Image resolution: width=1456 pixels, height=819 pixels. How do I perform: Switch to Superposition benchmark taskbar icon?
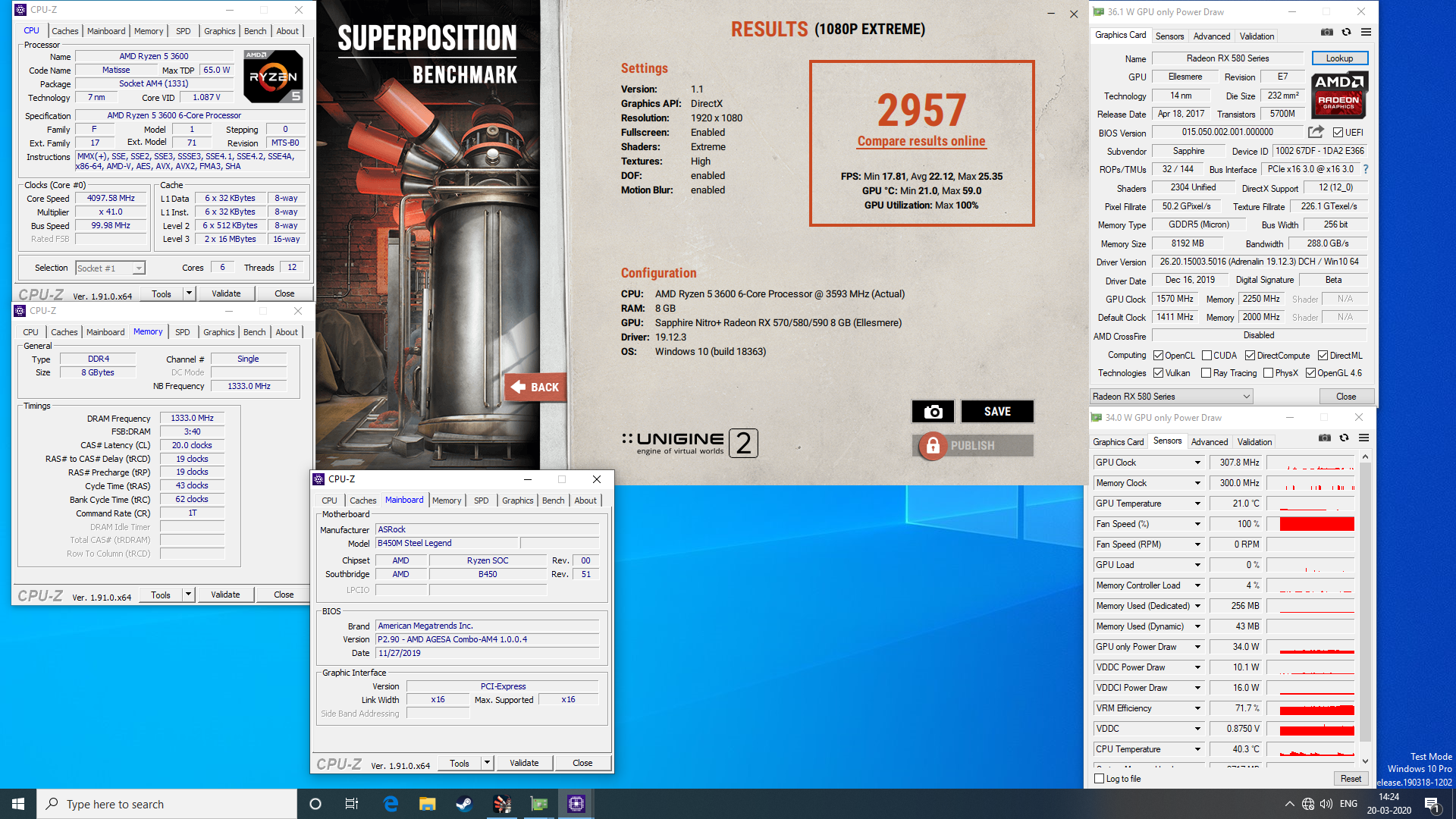coord(502,804)
